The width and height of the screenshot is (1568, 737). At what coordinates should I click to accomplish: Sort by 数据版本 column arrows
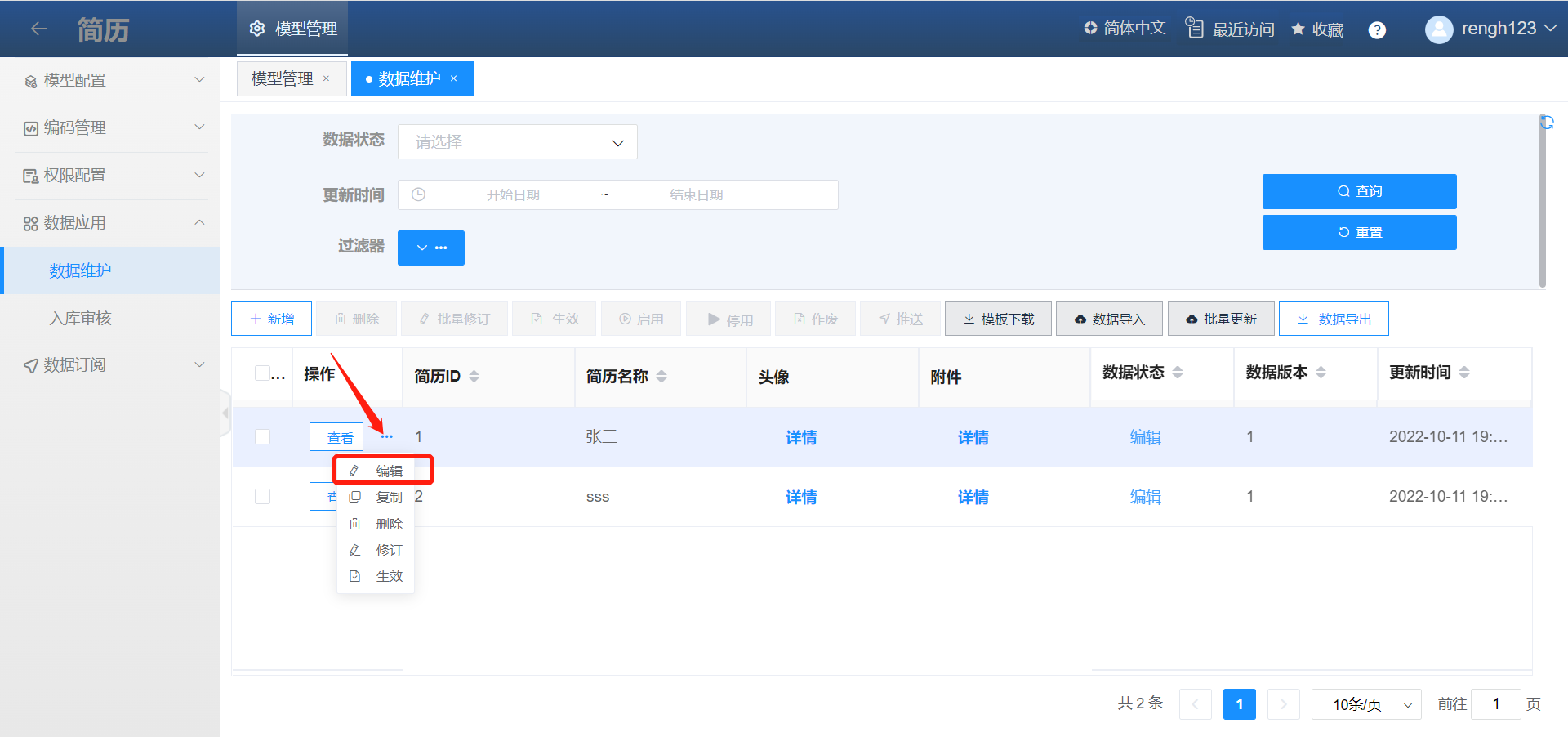[1321, 372]
